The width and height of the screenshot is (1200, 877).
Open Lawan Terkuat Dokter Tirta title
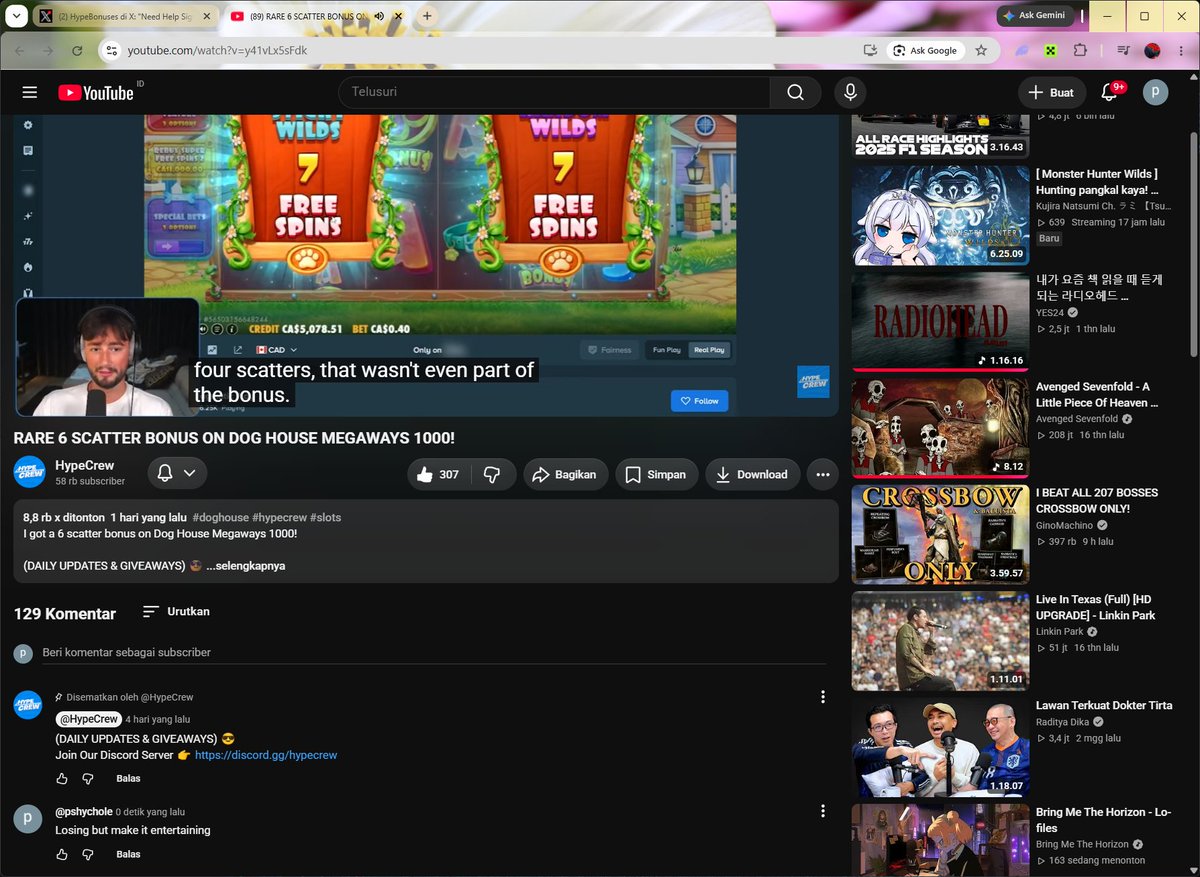1104,705
